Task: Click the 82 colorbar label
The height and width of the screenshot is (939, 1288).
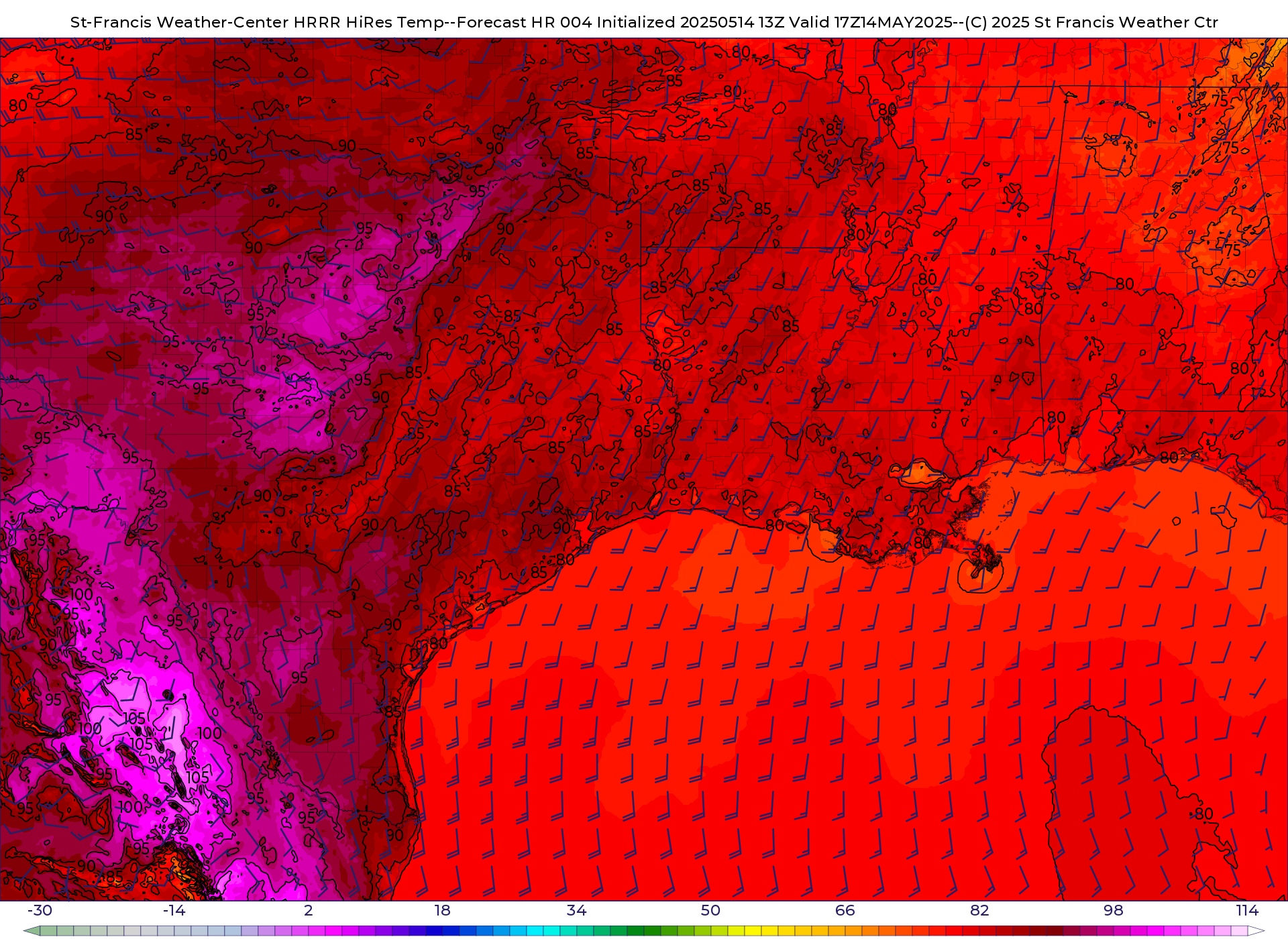Action: [979, 910]
